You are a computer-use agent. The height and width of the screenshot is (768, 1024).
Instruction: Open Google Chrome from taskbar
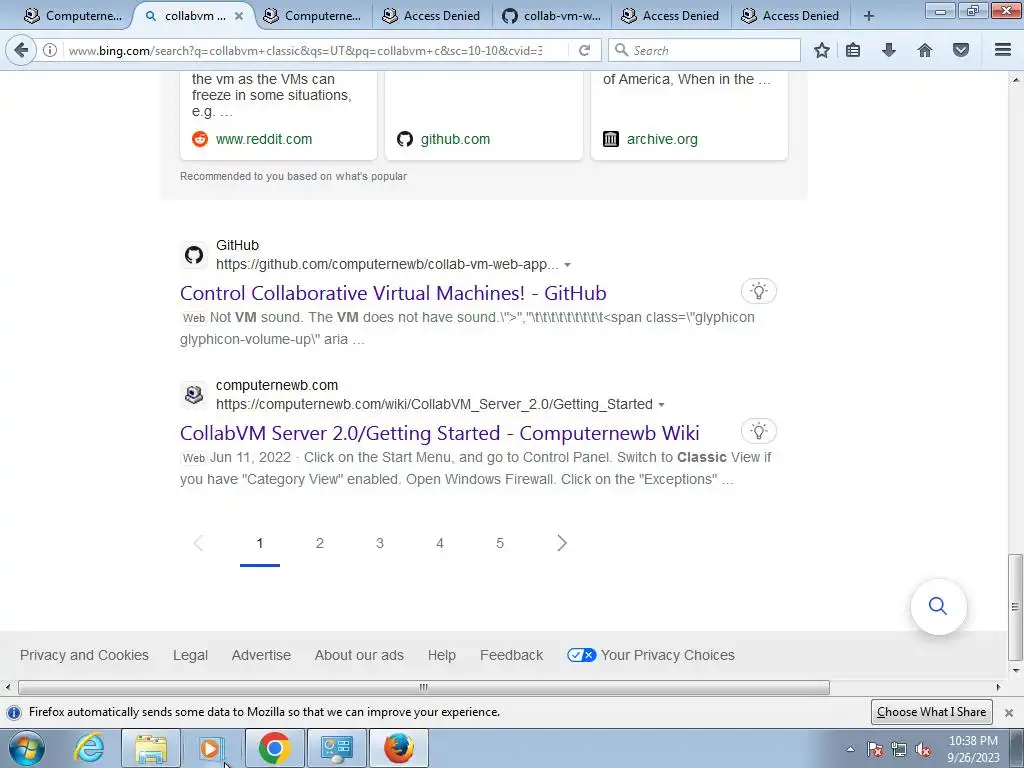pos(274,748)
